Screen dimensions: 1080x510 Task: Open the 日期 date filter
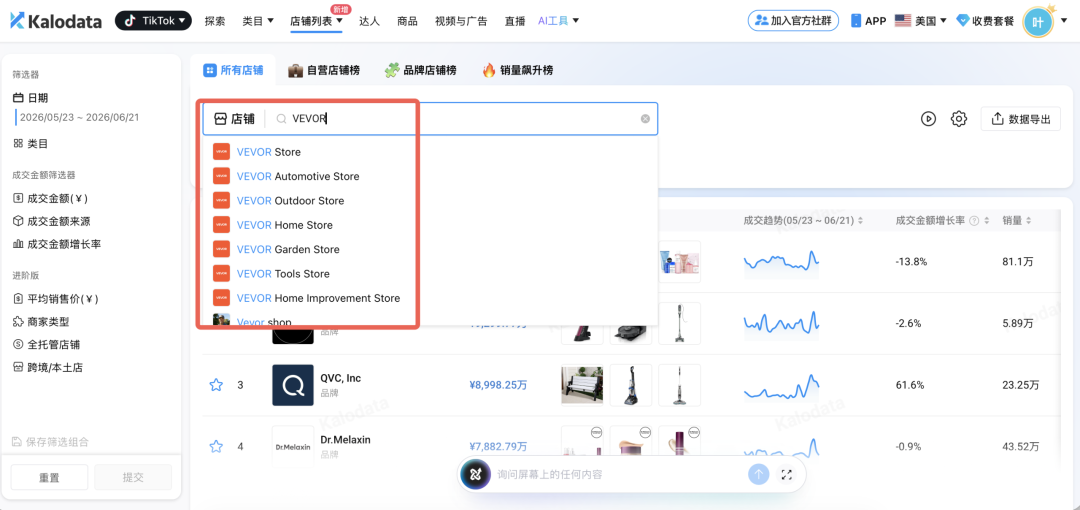point(31,98)
